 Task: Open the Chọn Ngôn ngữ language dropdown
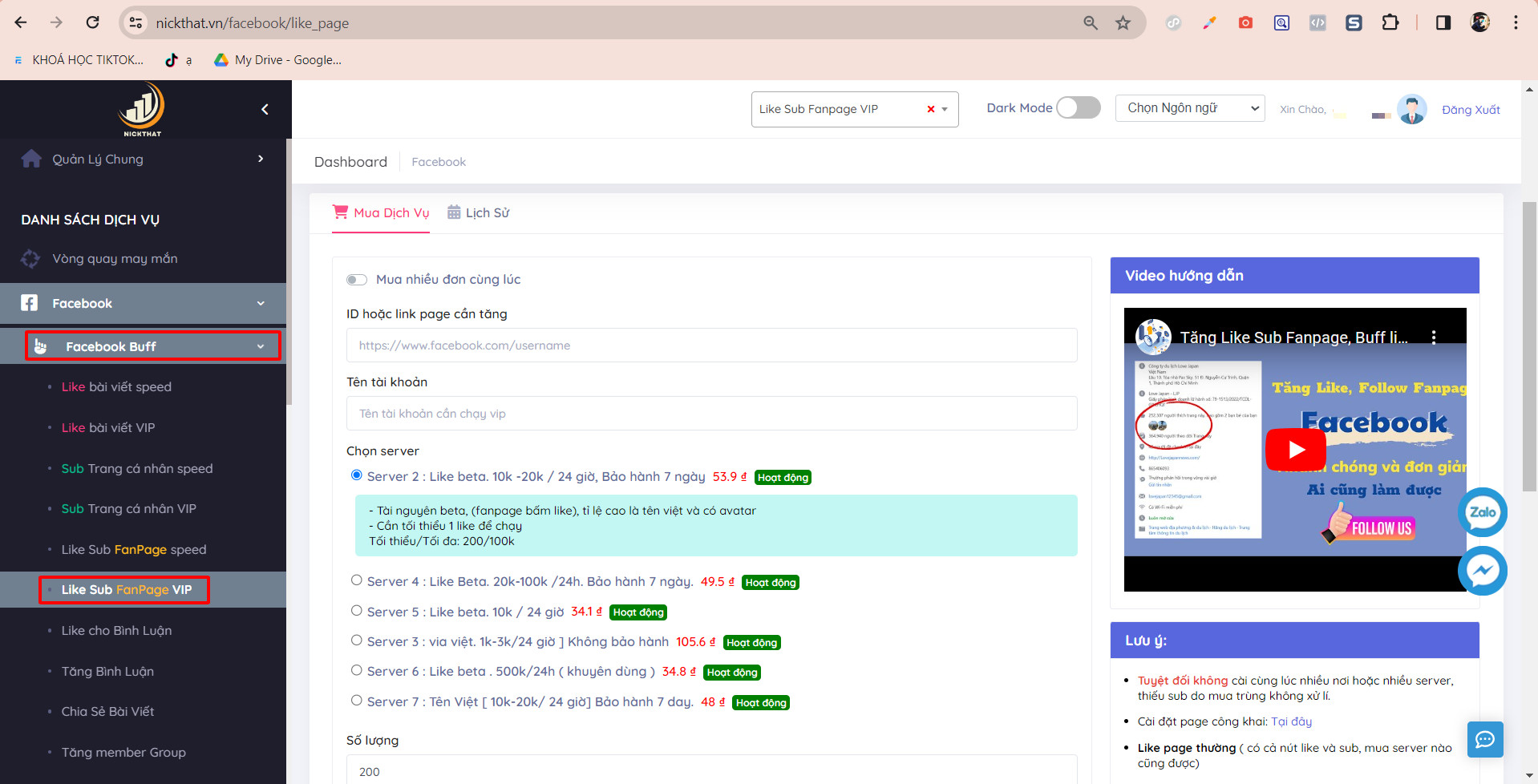point(1190,108)
